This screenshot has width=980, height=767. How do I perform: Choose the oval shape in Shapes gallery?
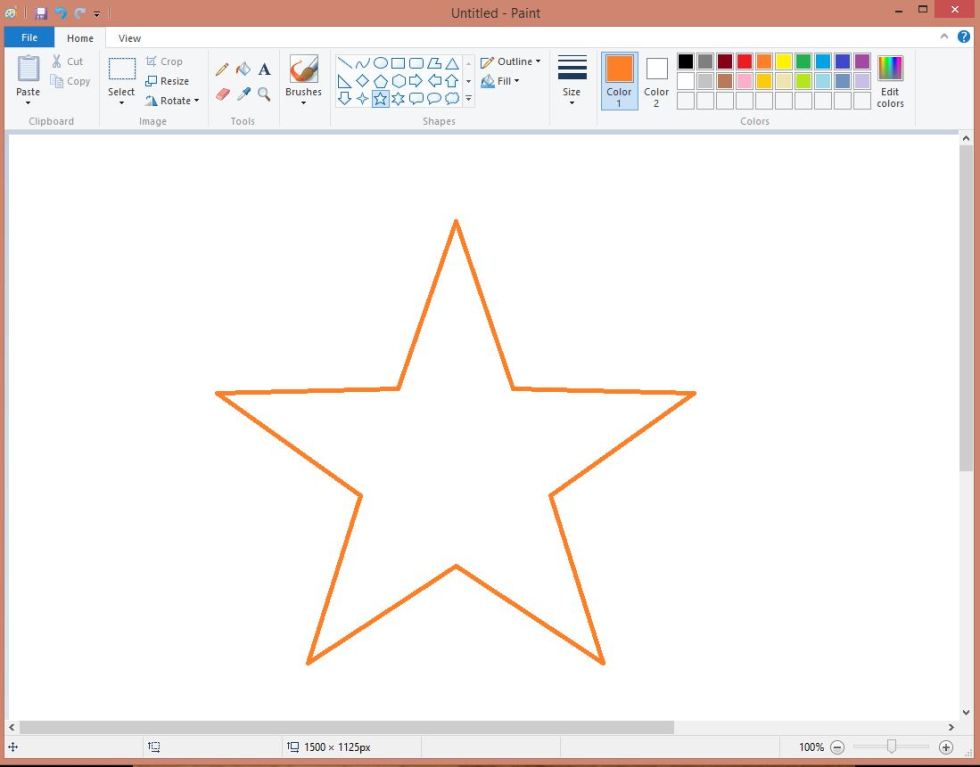tap(380, 63)
